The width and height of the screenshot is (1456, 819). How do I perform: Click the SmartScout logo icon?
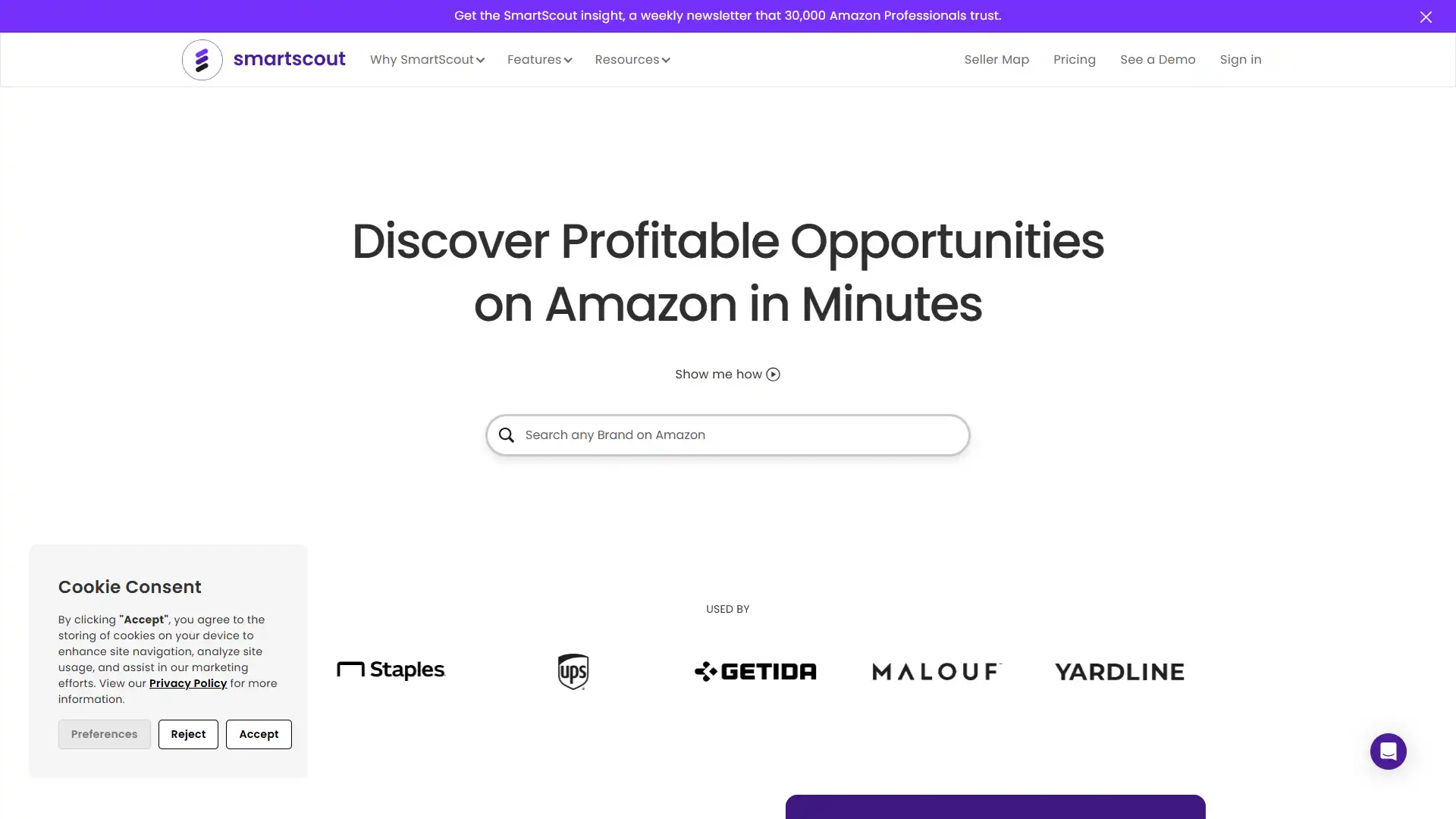pyautogui.click(x=202, y=59)
